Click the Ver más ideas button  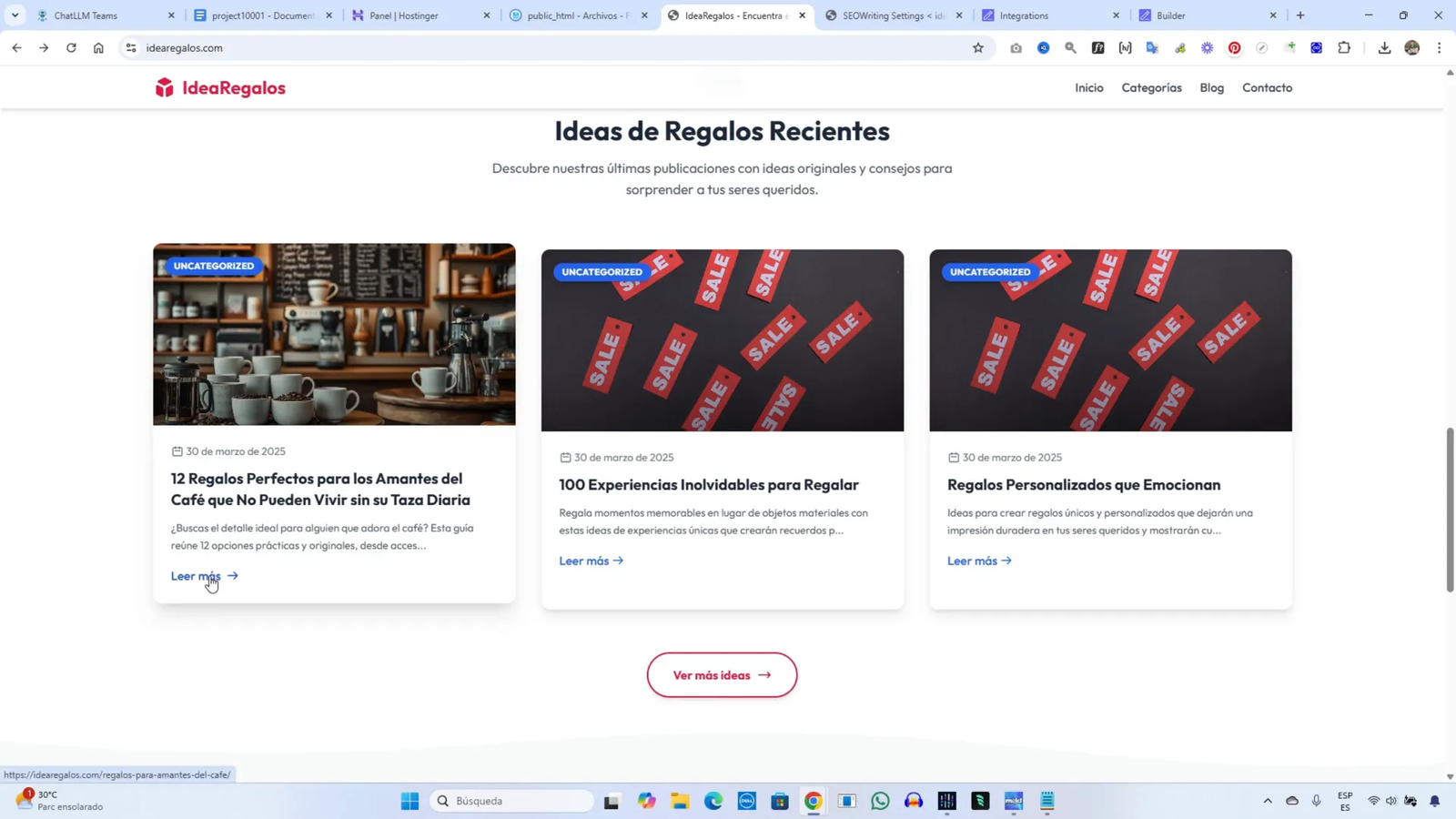721,674
